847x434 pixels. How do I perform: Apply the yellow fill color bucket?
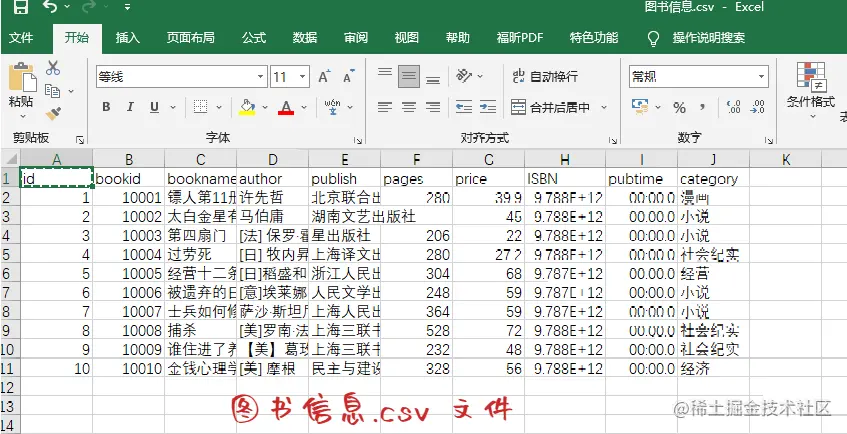(x=247, y=107)
